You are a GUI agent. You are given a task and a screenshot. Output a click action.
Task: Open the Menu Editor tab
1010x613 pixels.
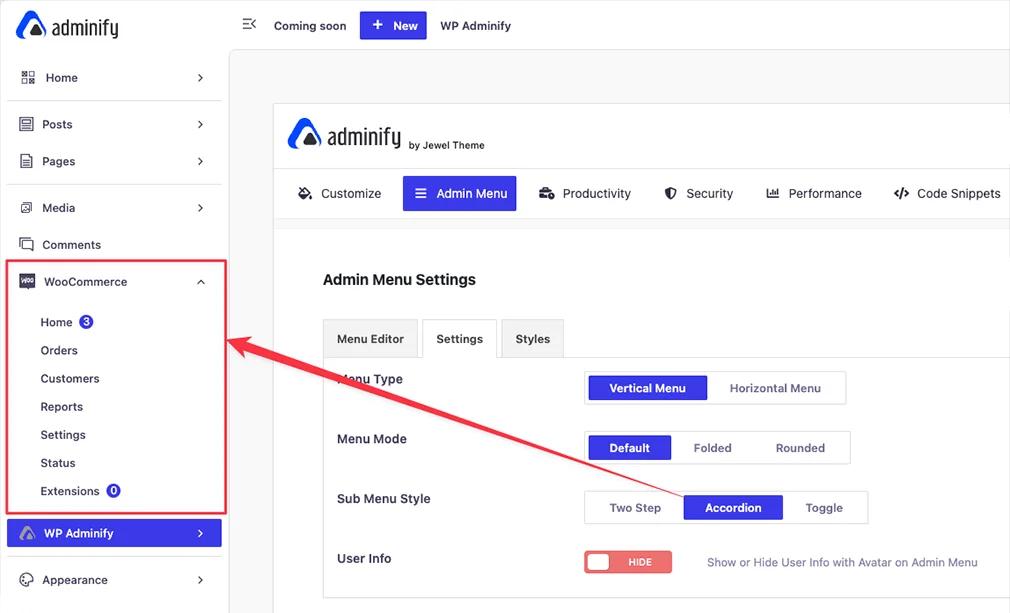click(370, 339)
